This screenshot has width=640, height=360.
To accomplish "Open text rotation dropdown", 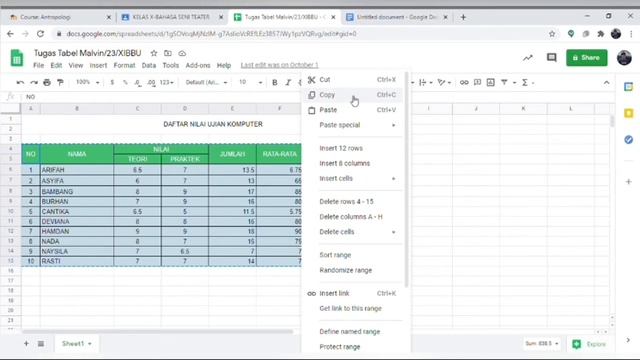I will click(x=444, y=82).
